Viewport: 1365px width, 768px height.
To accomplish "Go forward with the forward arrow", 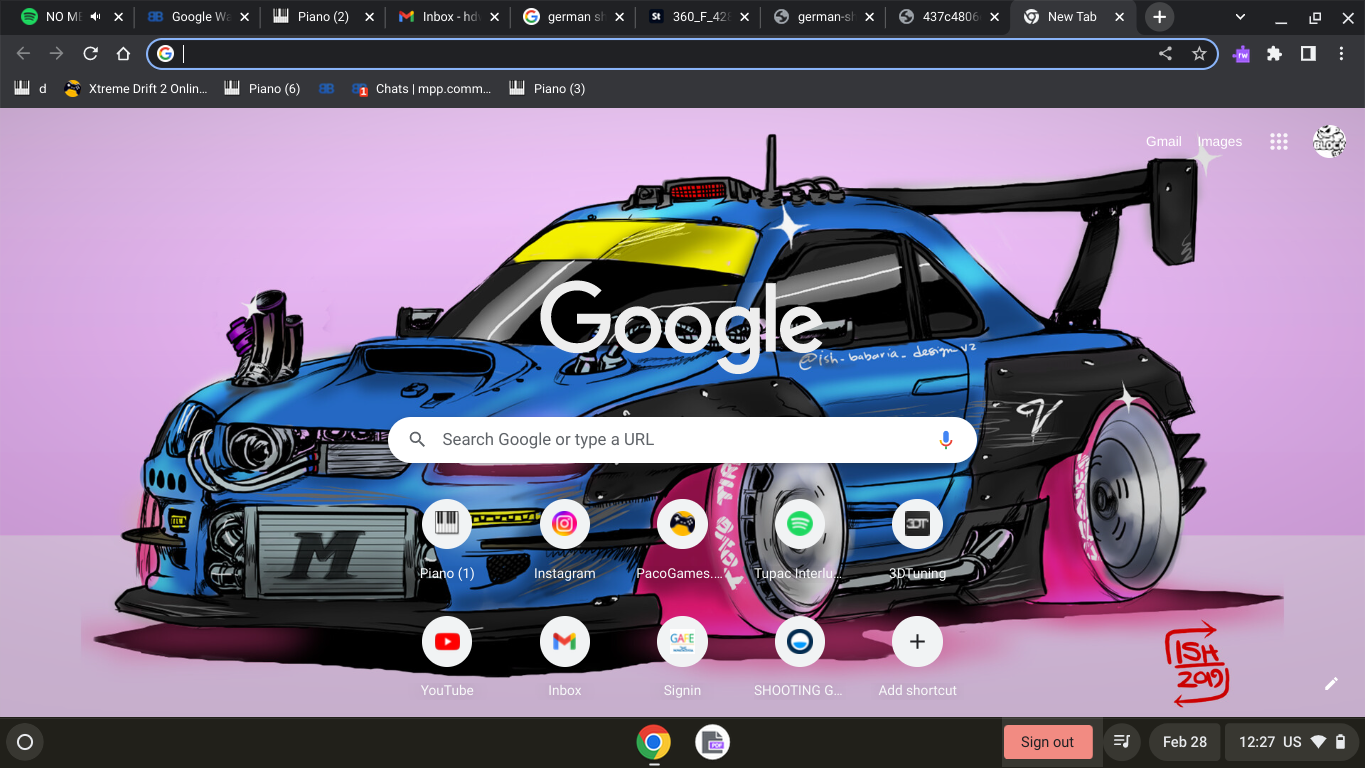I will tap(57, 54).
